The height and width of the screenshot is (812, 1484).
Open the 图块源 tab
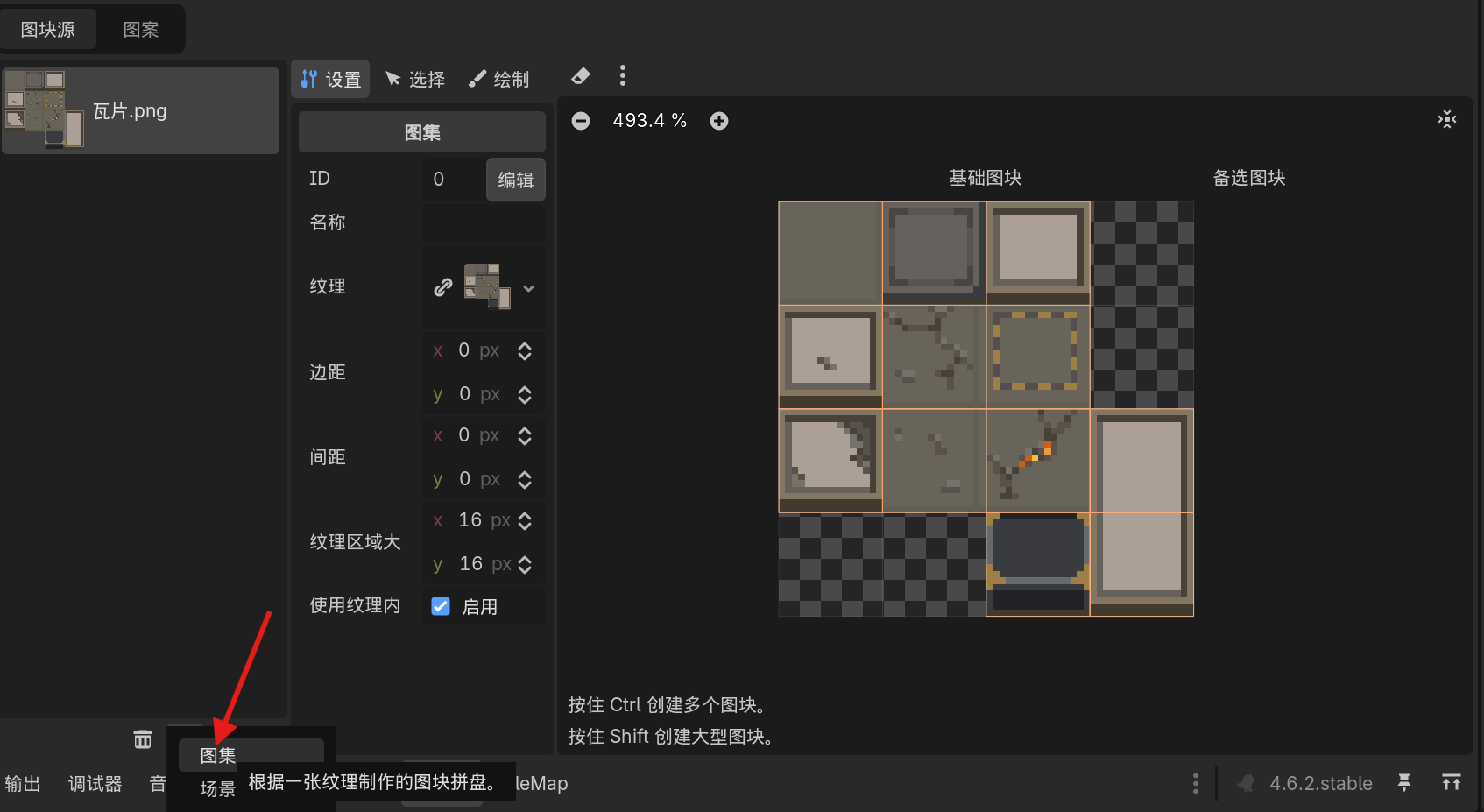pos(48,30)
